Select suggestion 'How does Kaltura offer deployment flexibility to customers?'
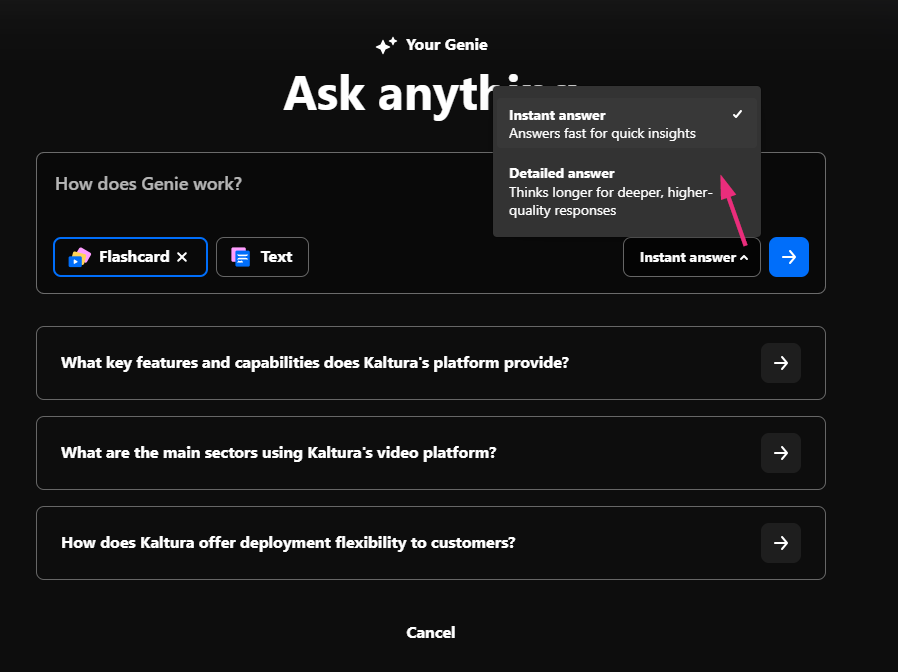 point(431,543)
